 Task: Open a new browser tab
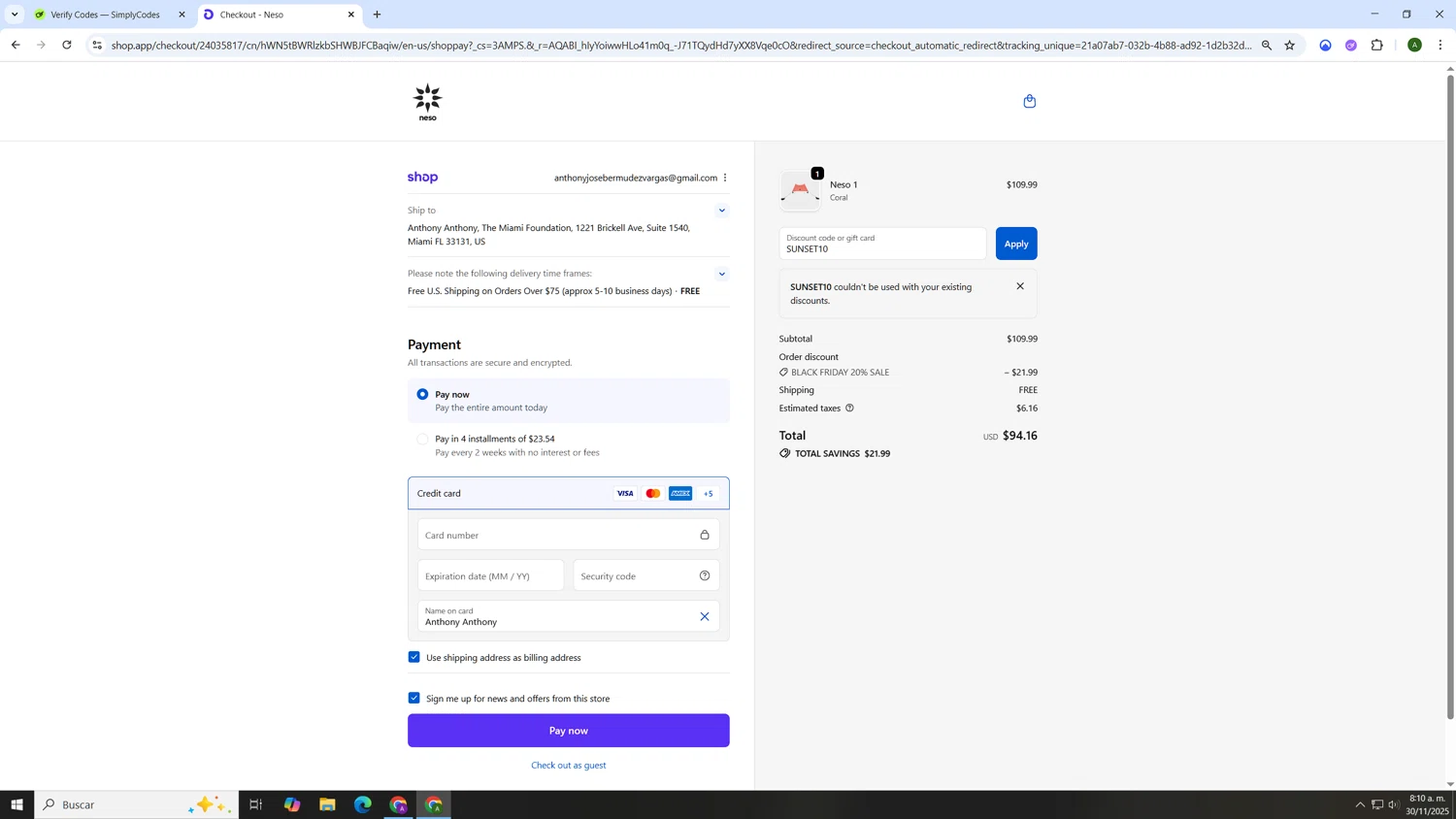pos(378,15)
